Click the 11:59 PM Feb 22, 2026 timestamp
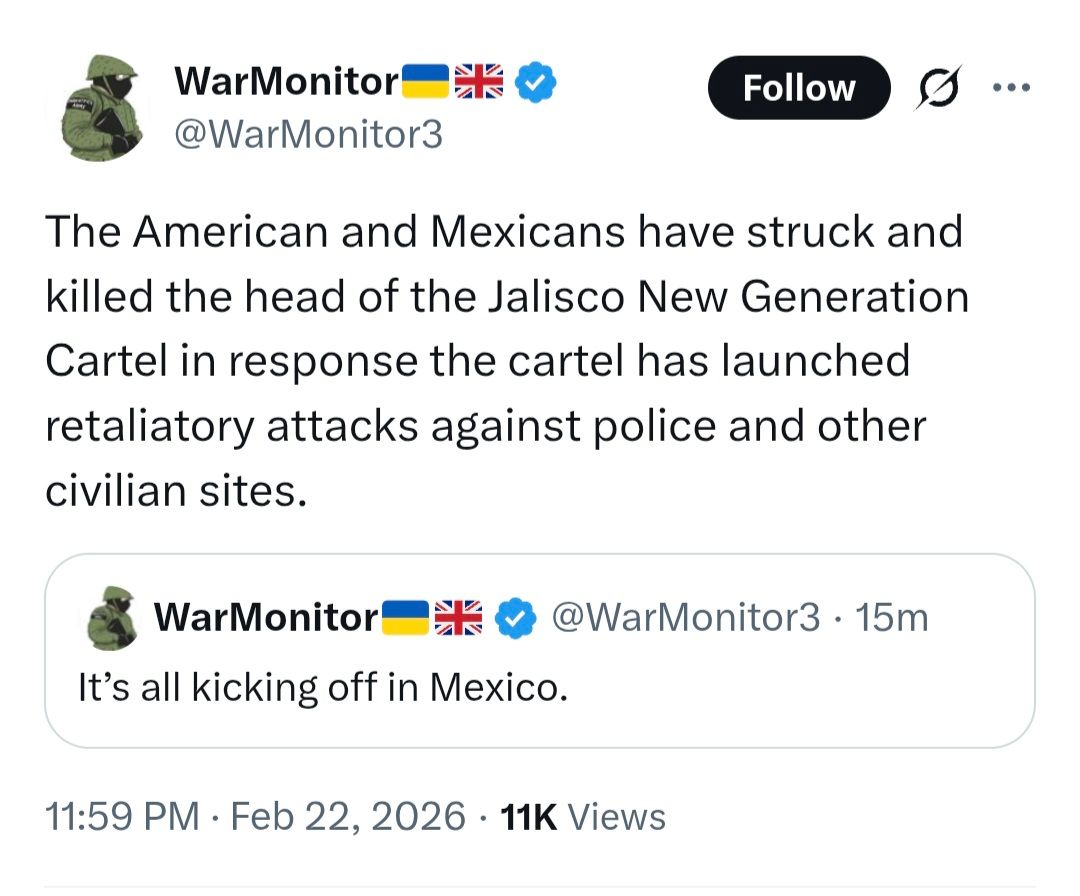This screenshot has width=1080, height=896. (x=255, y=816)
